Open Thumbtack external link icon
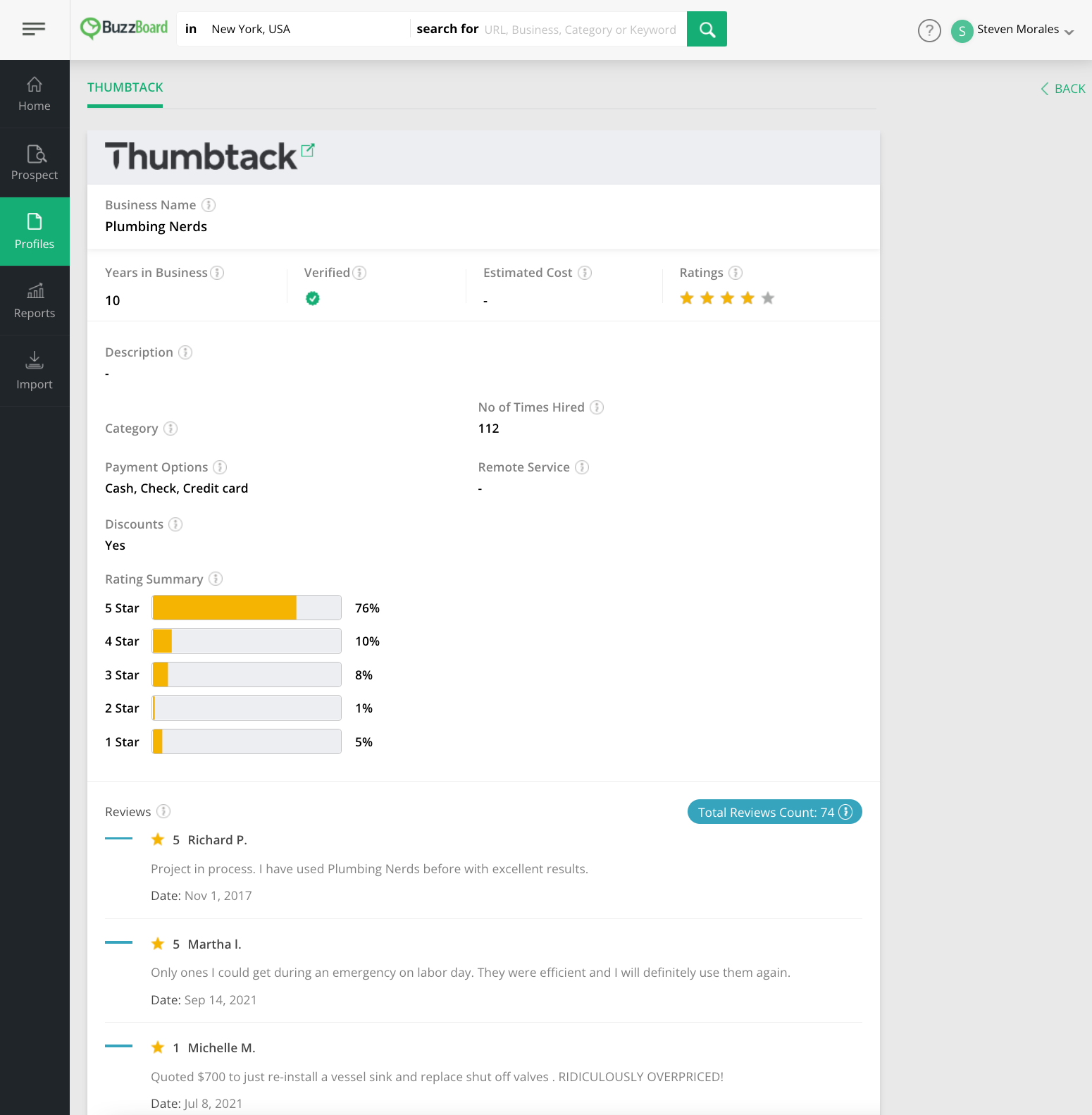The height and width of the screenshot is (1115, 1092). click(307, 150)
